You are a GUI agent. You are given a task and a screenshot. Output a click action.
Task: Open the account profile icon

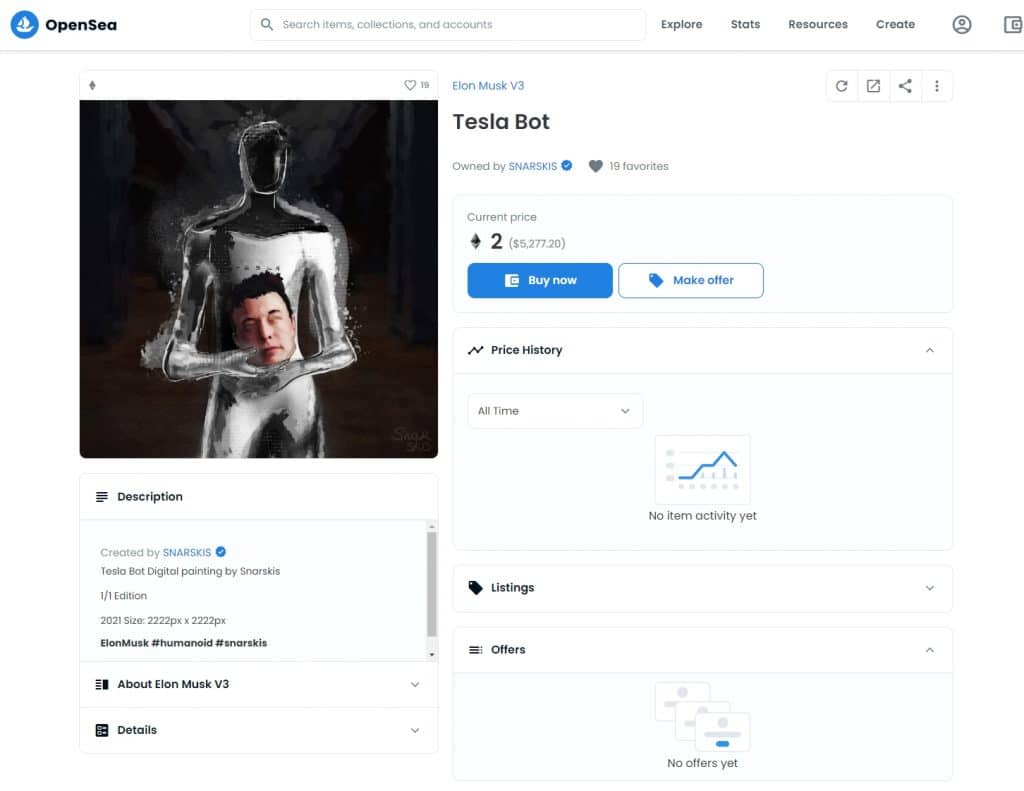coord(961,25)
